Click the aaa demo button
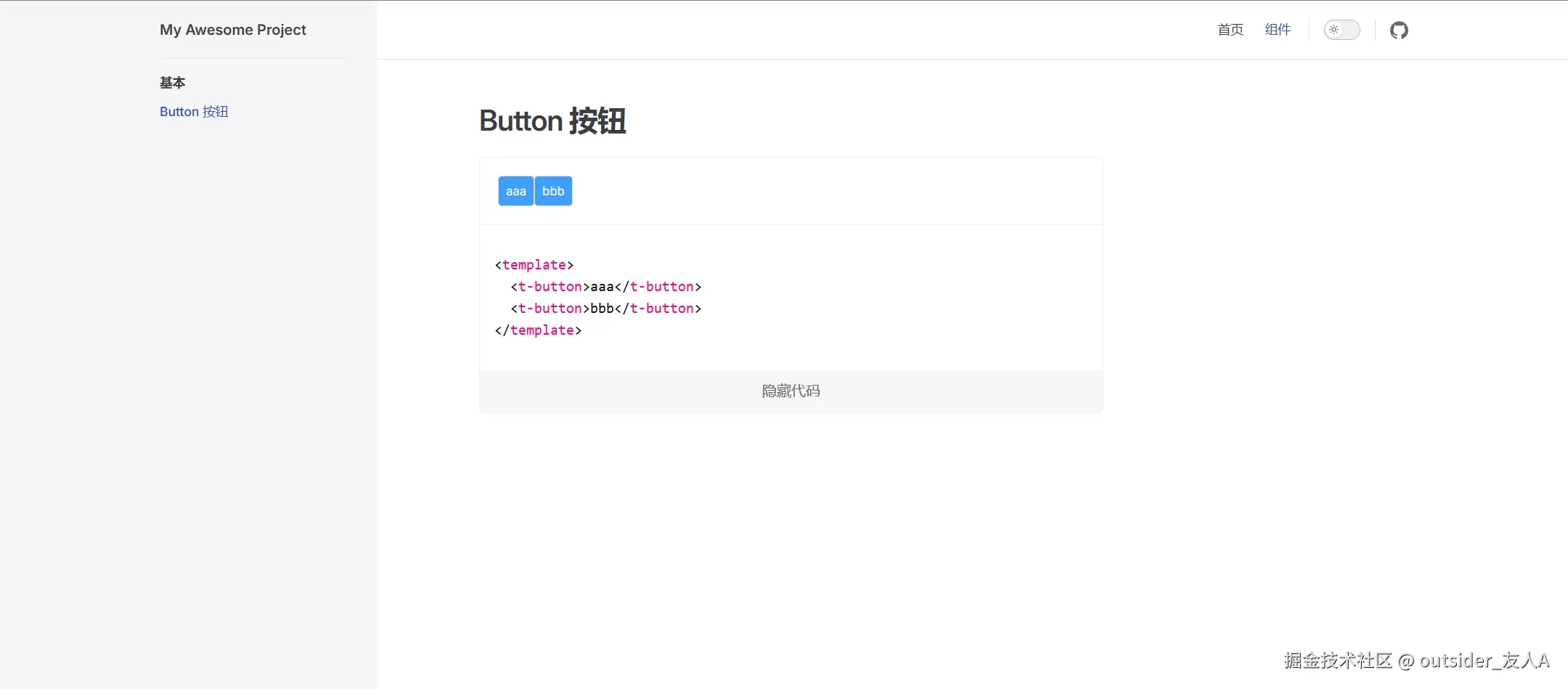The height and width of the screenshot is (689, 1568). [x=515, y=190]
